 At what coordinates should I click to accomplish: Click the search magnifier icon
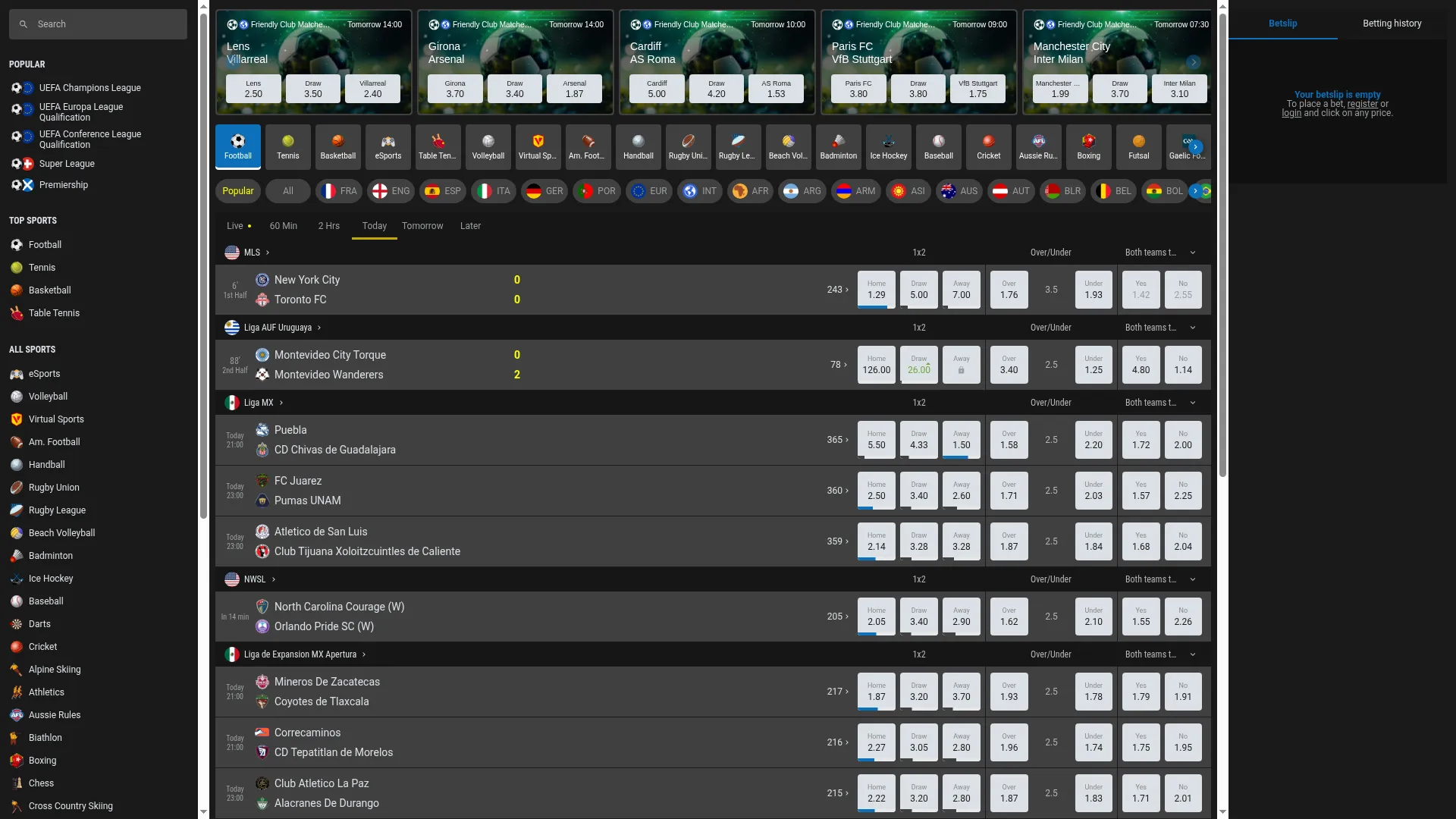[24, 24]
